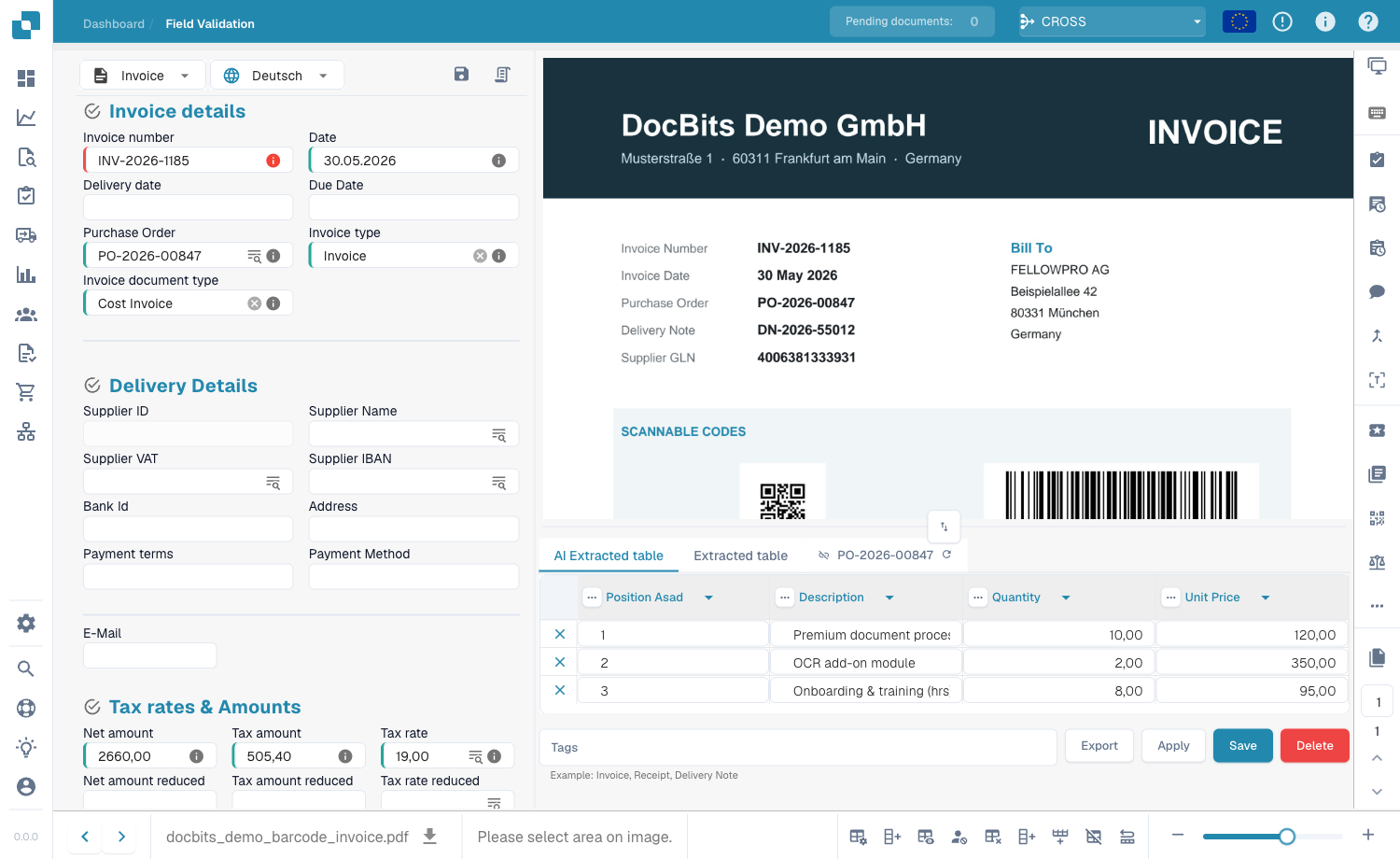Click zoom in plus icon
Image resolution: width=1400 pixels, height=859 pixels.
[x=1368, y=835]
